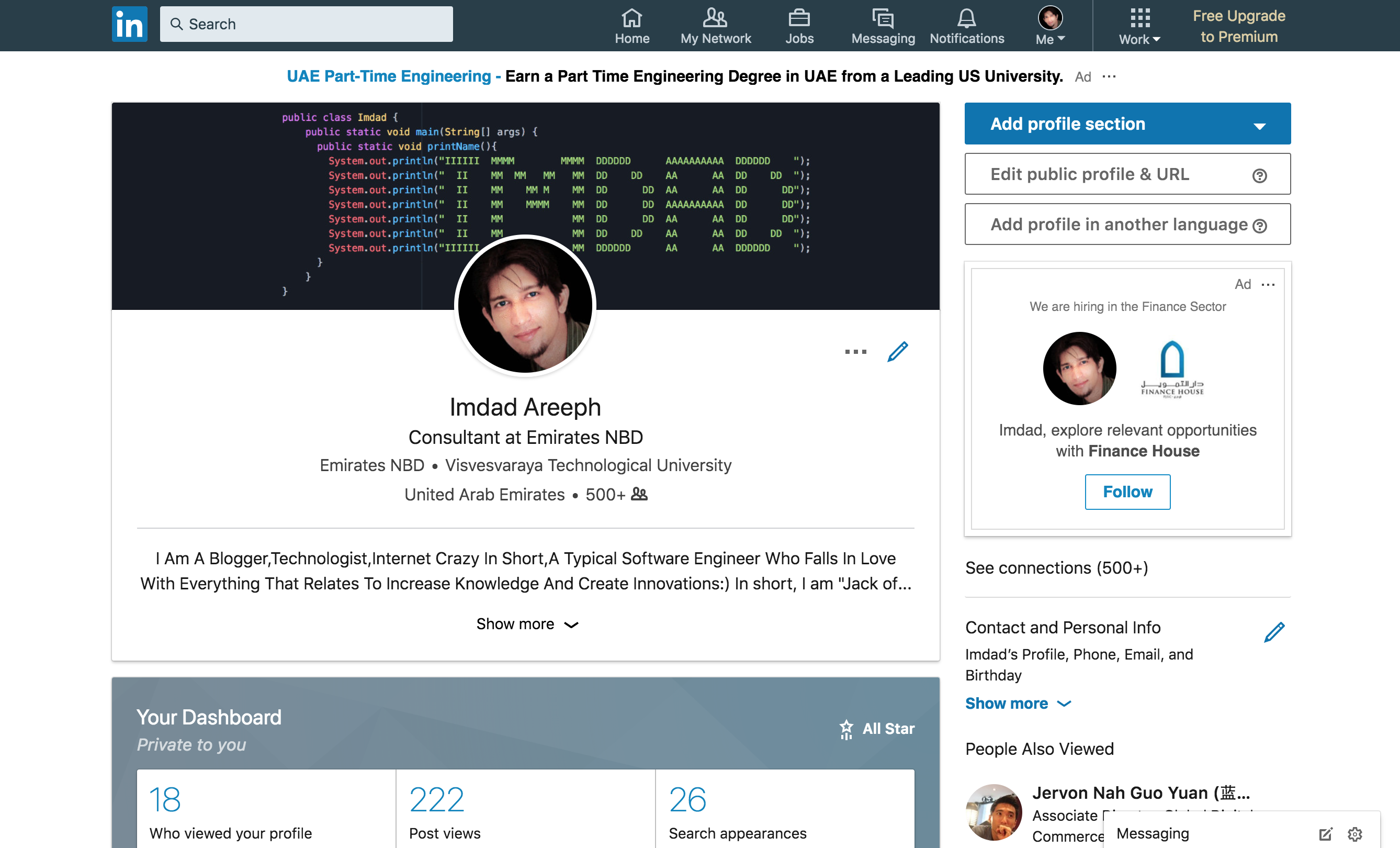The width and height of the screenshot is (1400, 848).
Task: Show more contact info
Action: coord(1017,703)
